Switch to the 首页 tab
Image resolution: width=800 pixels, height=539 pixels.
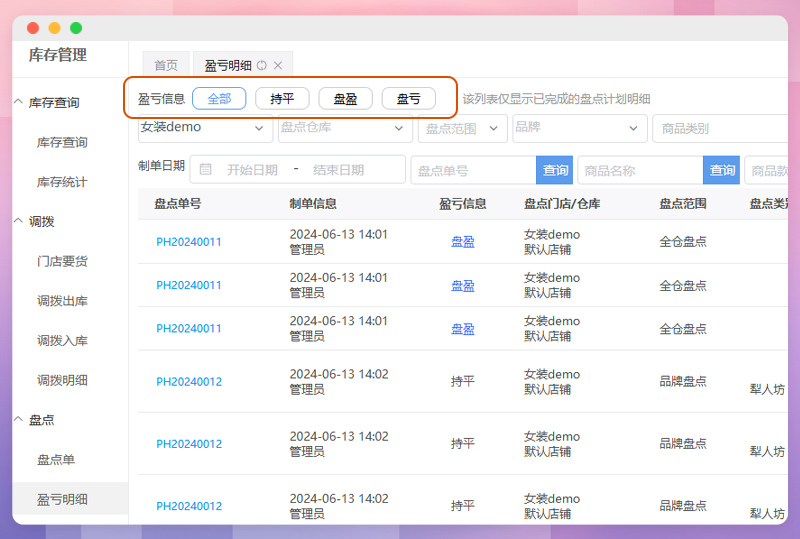coord(166,65)
